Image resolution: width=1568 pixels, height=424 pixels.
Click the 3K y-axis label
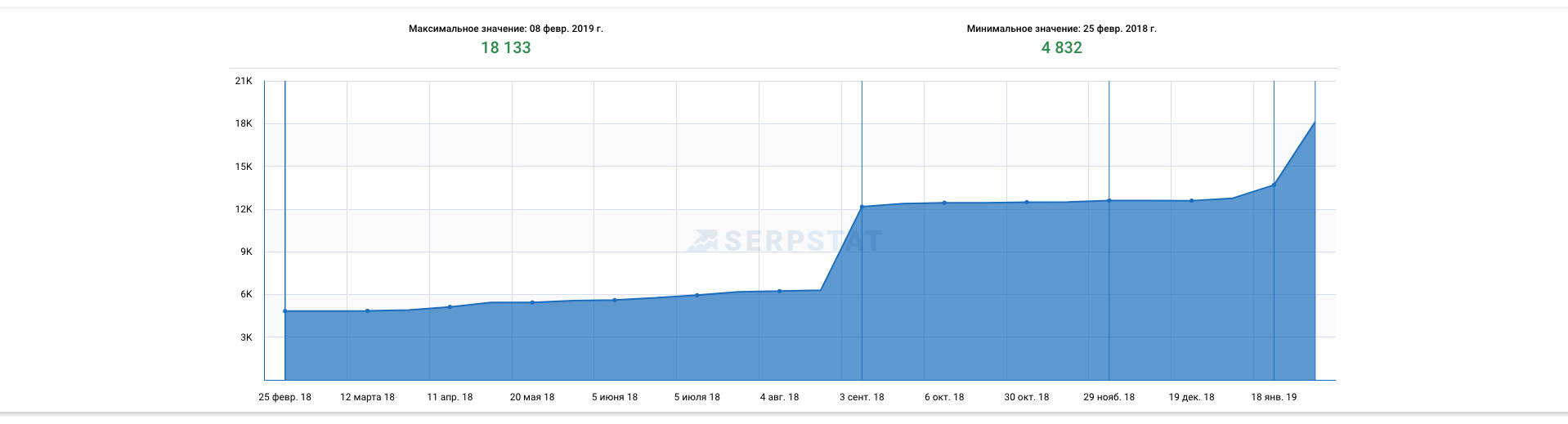coord(246,337)
